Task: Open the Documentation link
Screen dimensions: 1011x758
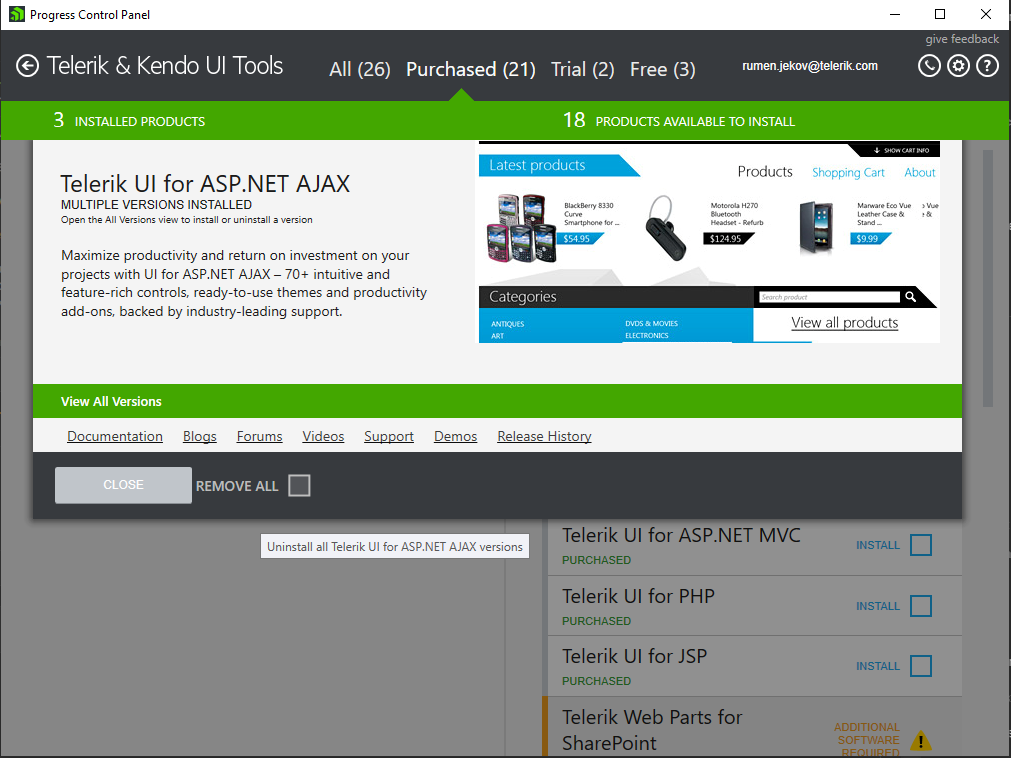Action: pyautogui.click(x=115, y=436)
